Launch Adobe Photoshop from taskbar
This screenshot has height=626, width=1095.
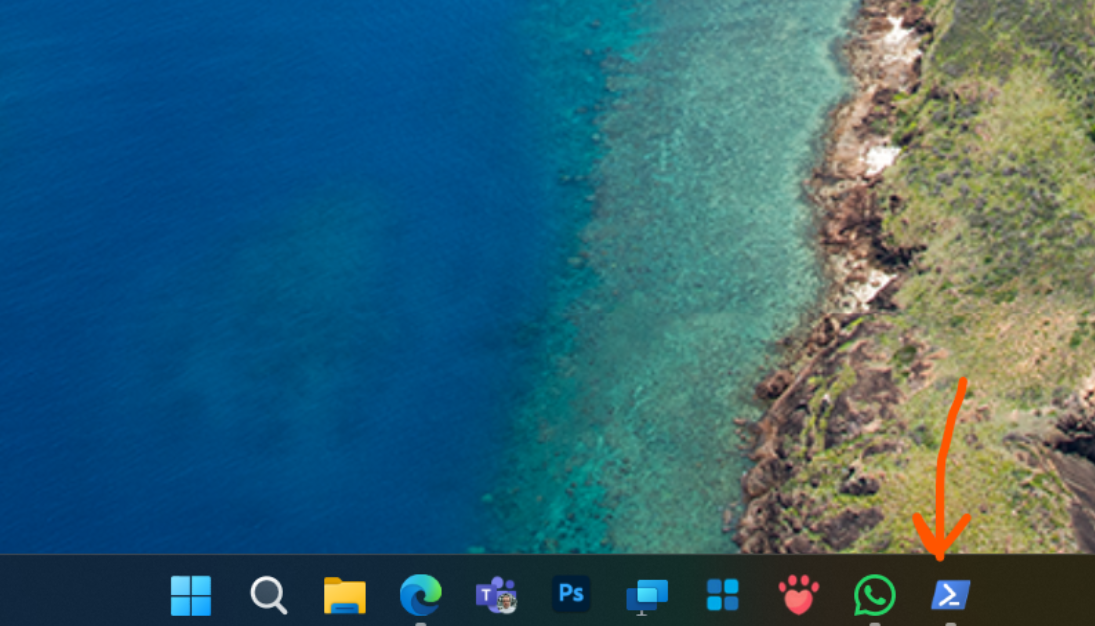[571, 594]
